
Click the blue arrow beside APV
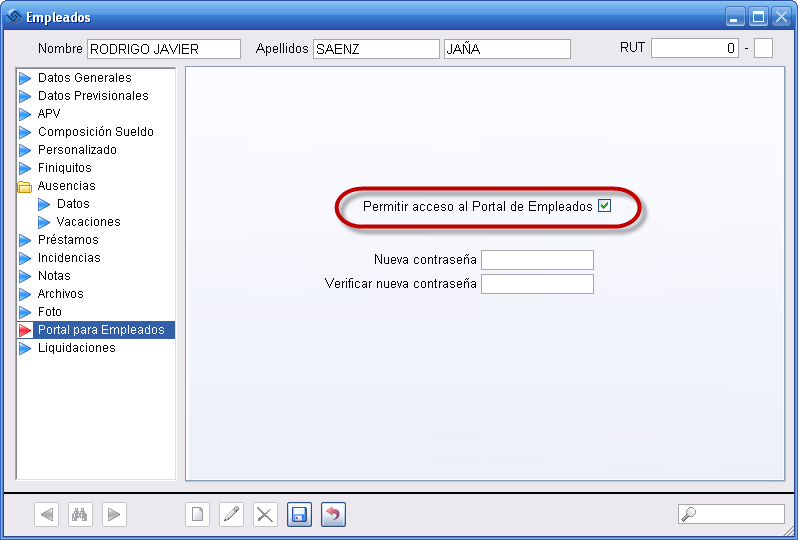point(25,114)
